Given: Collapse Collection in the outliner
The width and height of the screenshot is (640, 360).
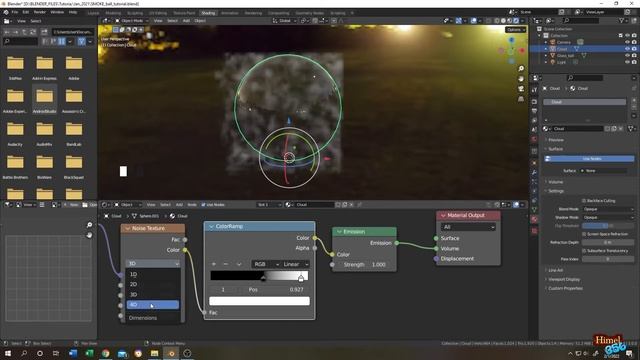Looking at the screenshot, I should pos(540,36).
